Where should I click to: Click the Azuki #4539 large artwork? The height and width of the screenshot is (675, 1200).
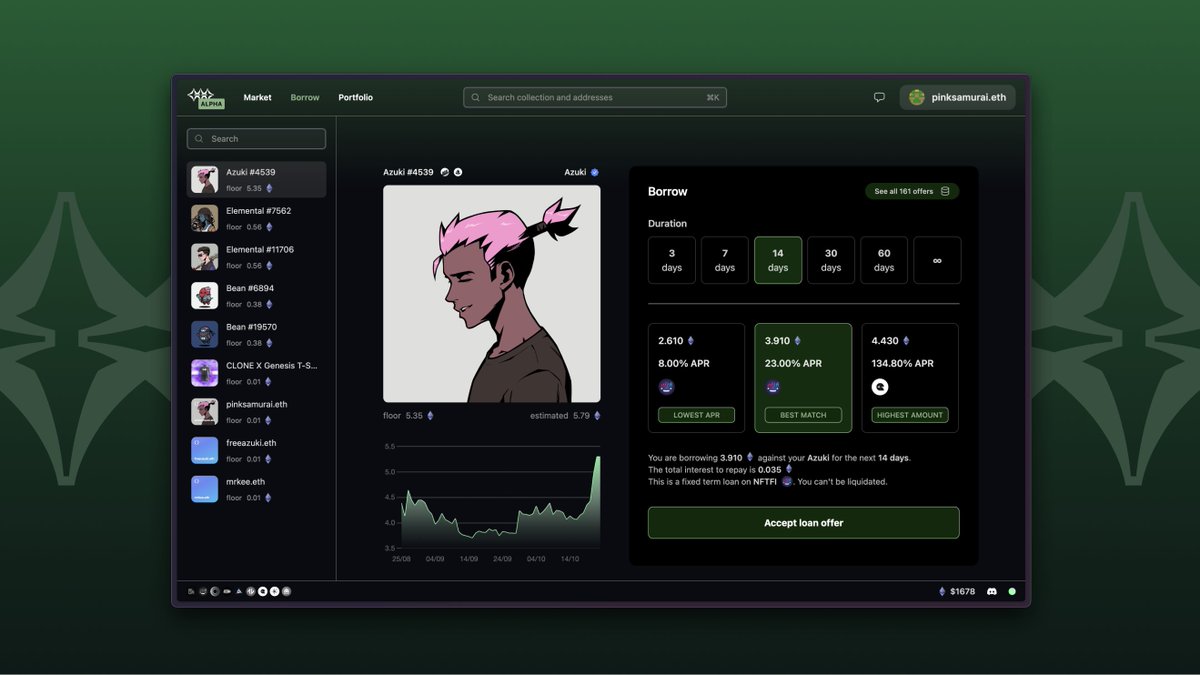[492, 294]
